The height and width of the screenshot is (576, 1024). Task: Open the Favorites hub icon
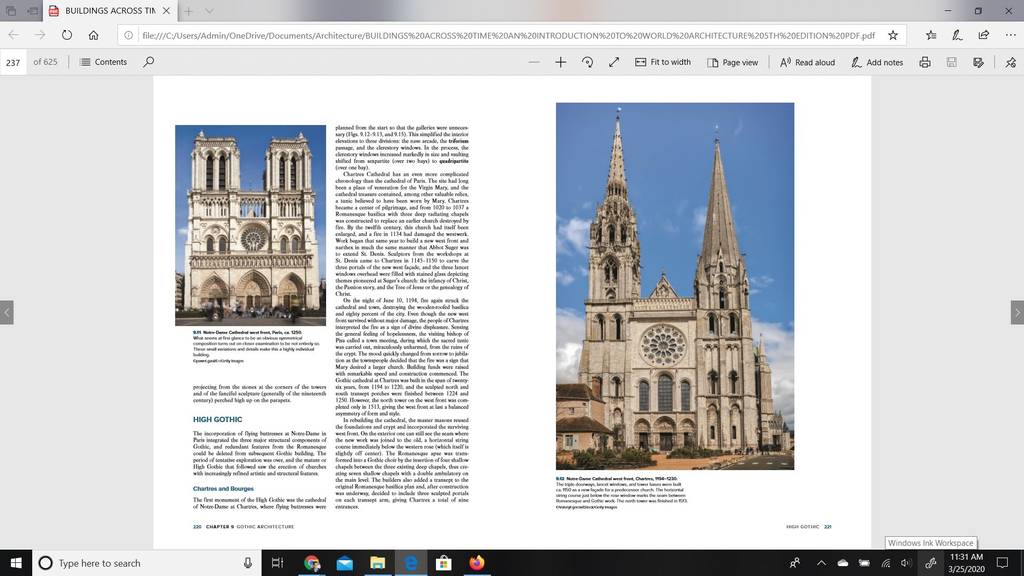tap(931, 35)
